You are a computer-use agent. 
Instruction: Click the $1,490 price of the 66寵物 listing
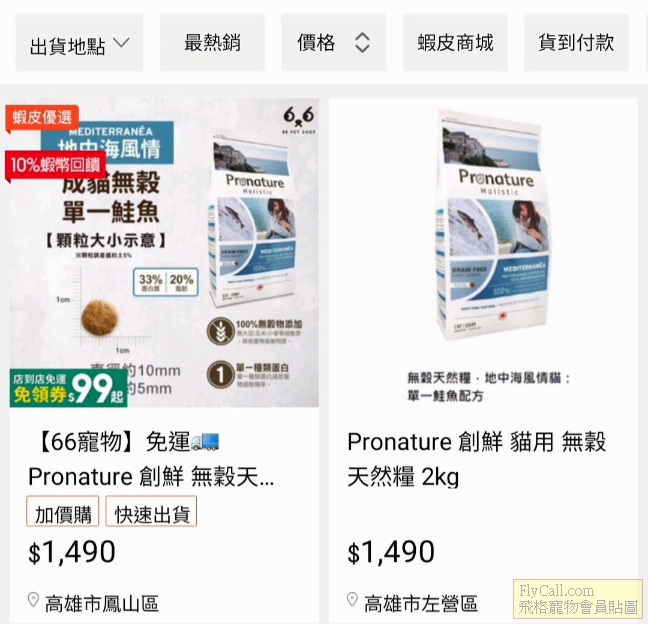tap(72, 552)
